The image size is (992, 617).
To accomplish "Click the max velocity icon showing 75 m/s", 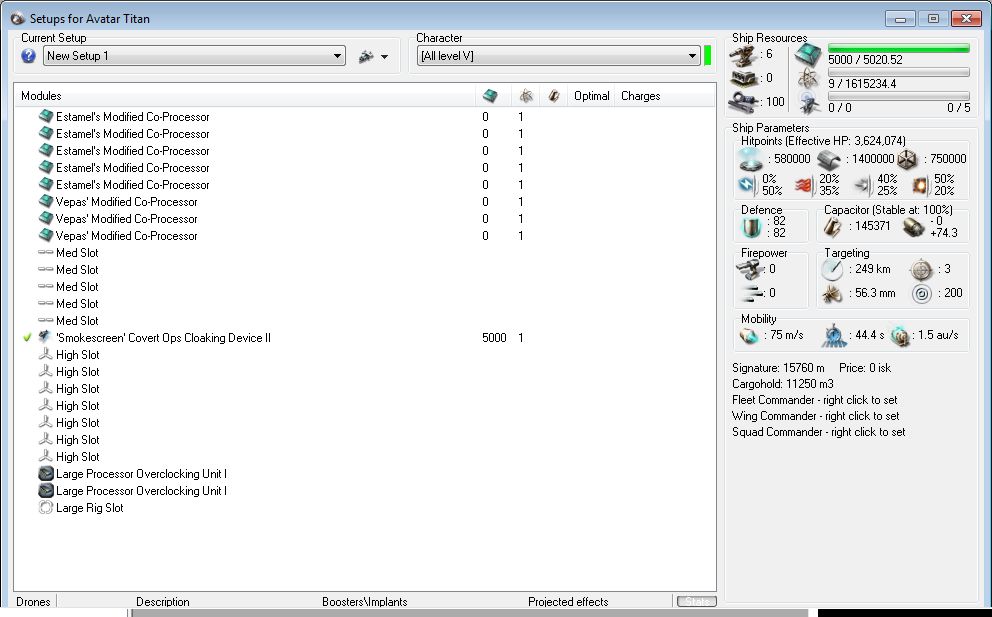I will [x=749, y=335].
